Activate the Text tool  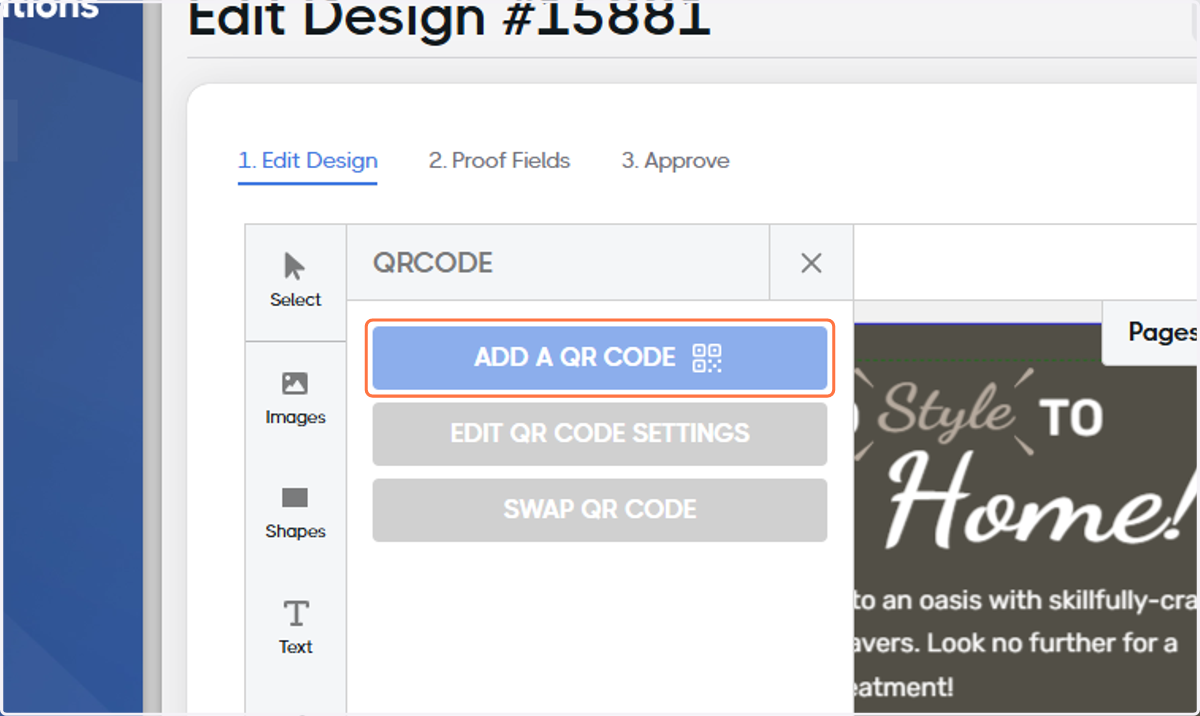295,627
